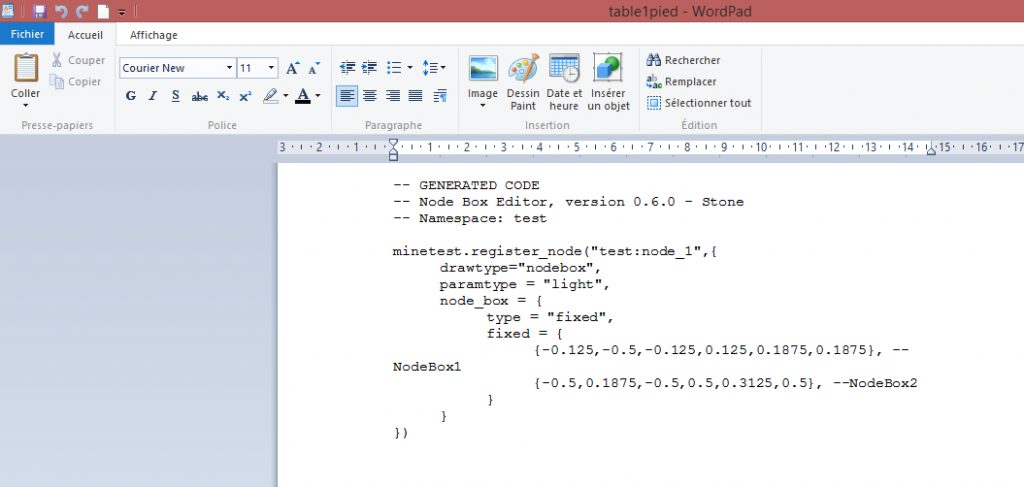The height and width of the screenshot is (487, 1024).
Task: Open the paragraph settings icon
Action: (440, 96)
